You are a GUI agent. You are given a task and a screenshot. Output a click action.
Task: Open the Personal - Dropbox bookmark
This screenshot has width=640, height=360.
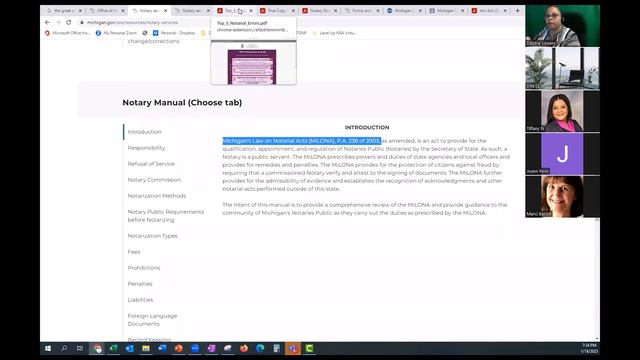point(174,33)
